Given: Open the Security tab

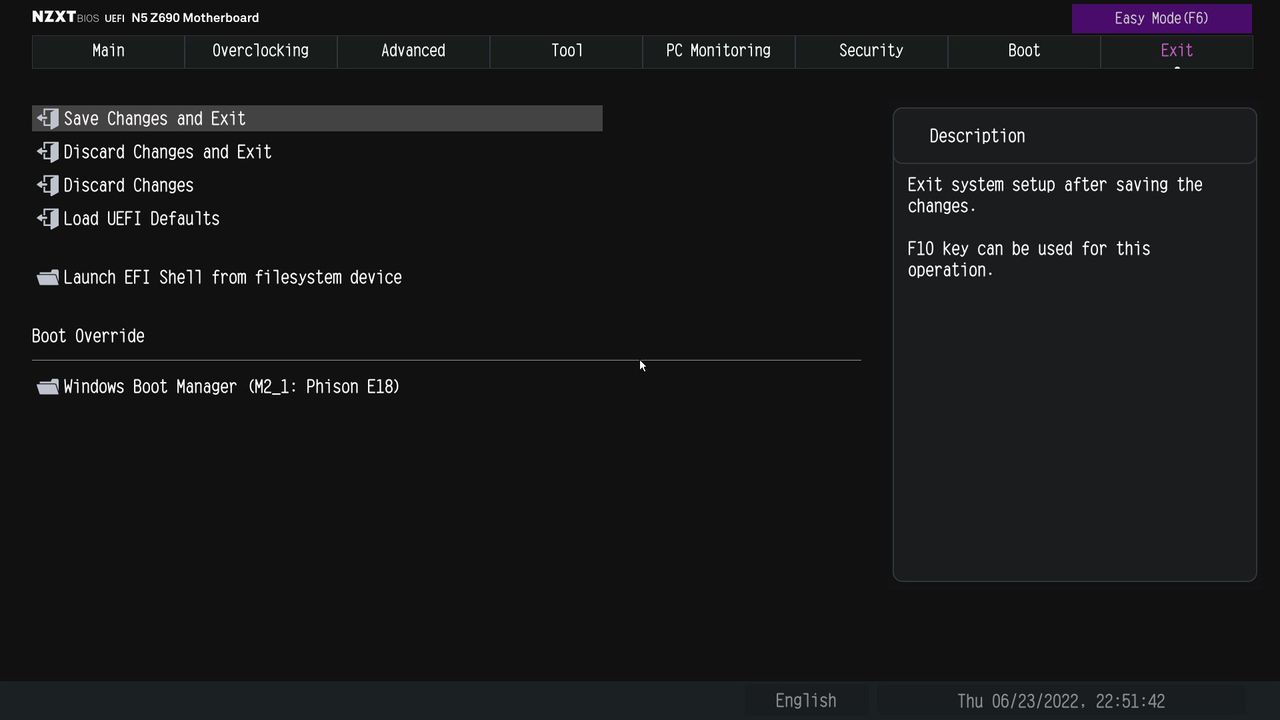Looking at the screenshot, I should (871, 51).
